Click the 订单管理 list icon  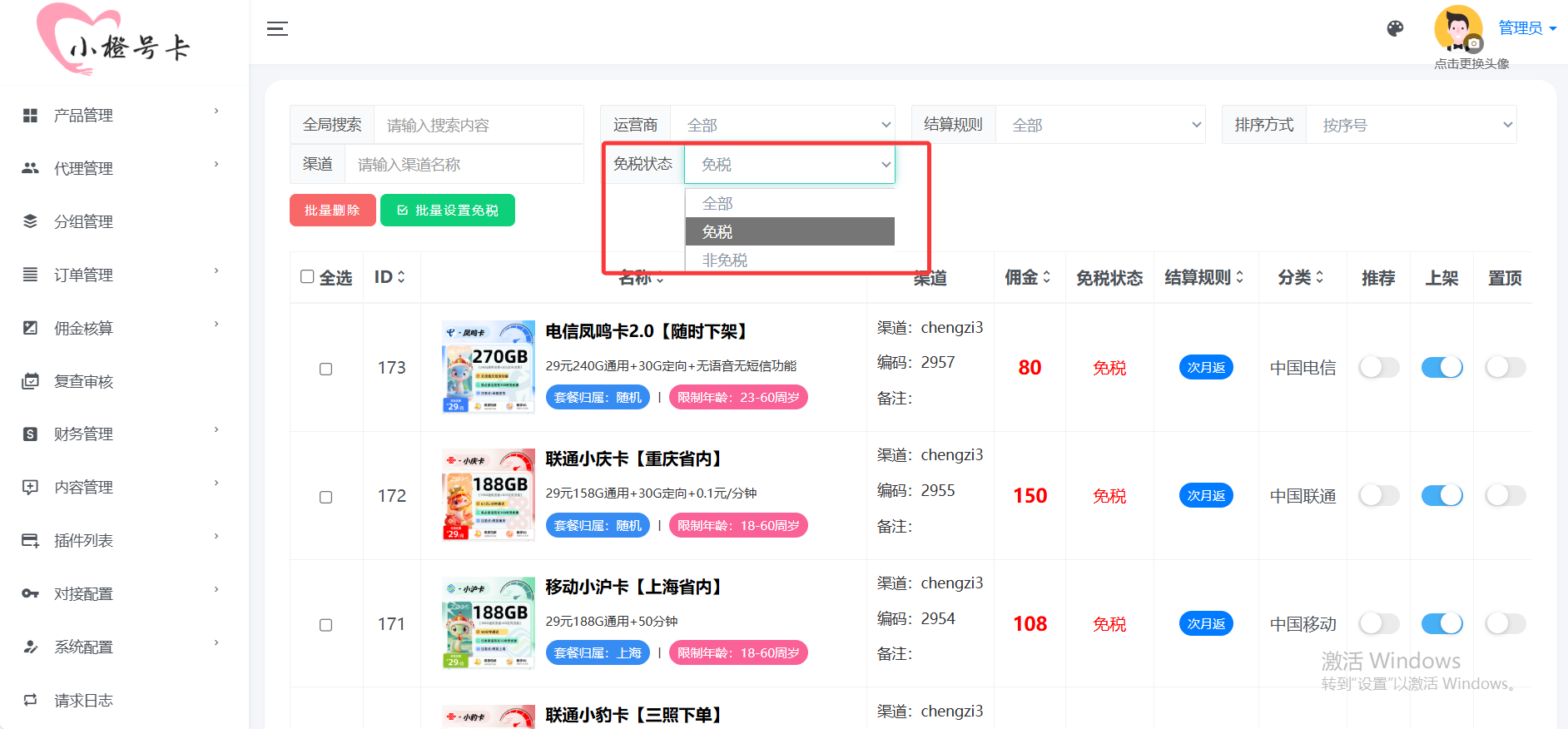[30, 275]
